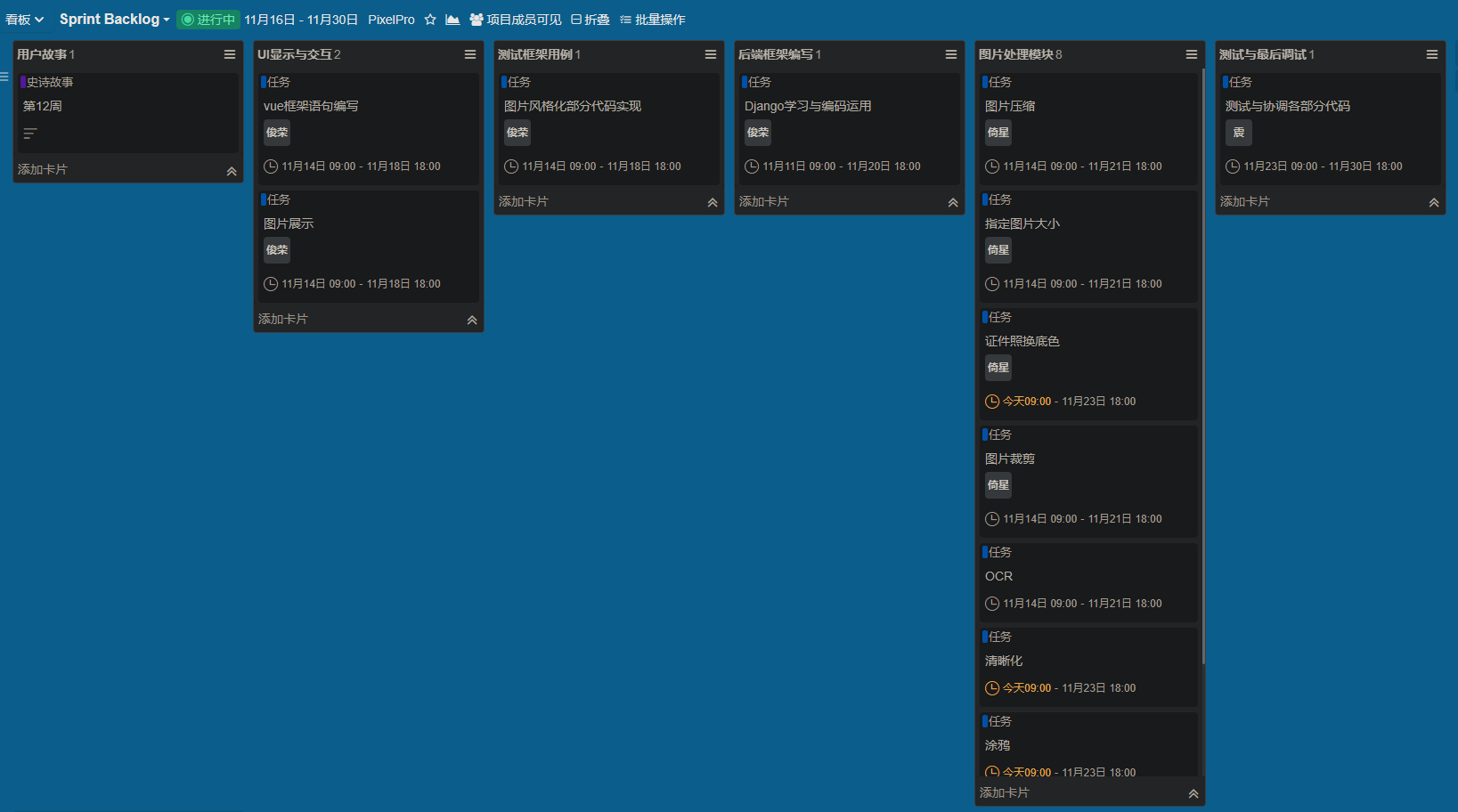Image resolution: width=1458 pixels, height=812 pixels.
Task: Click clock icon on Django card
Action: [752, 166]
